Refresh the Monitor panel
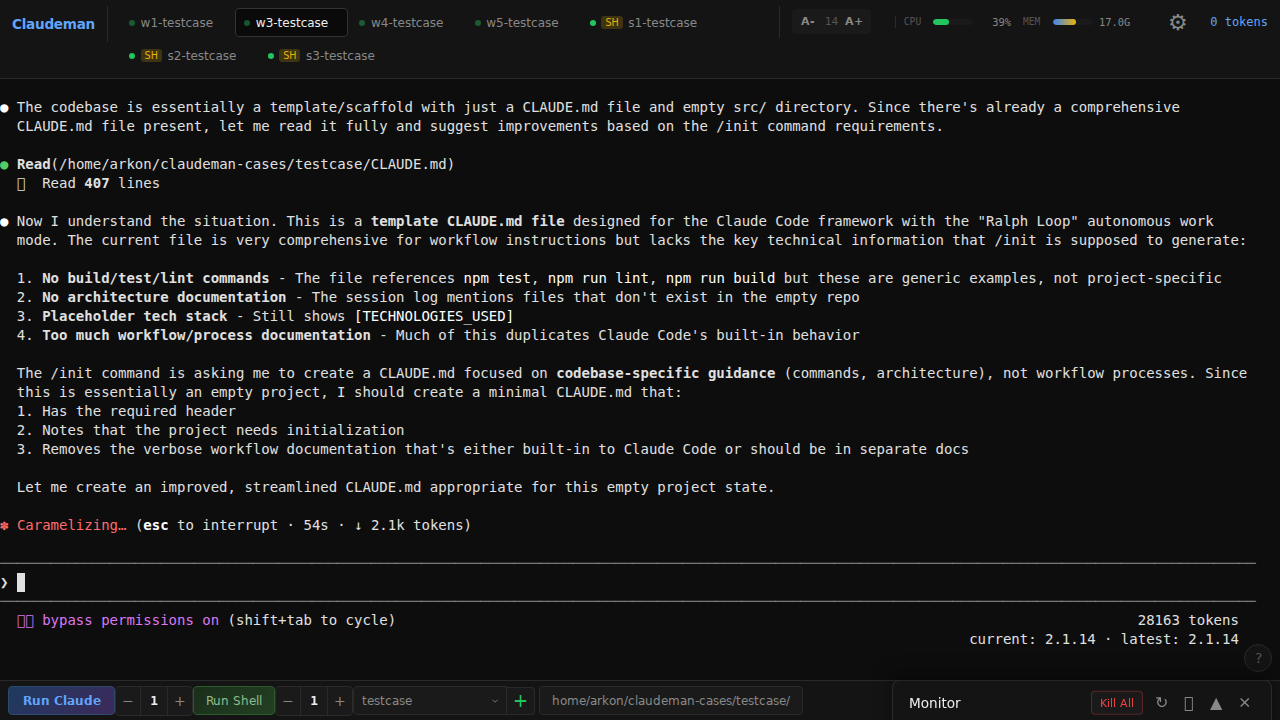This screenshot has height=720, width=1280. 1161,703
